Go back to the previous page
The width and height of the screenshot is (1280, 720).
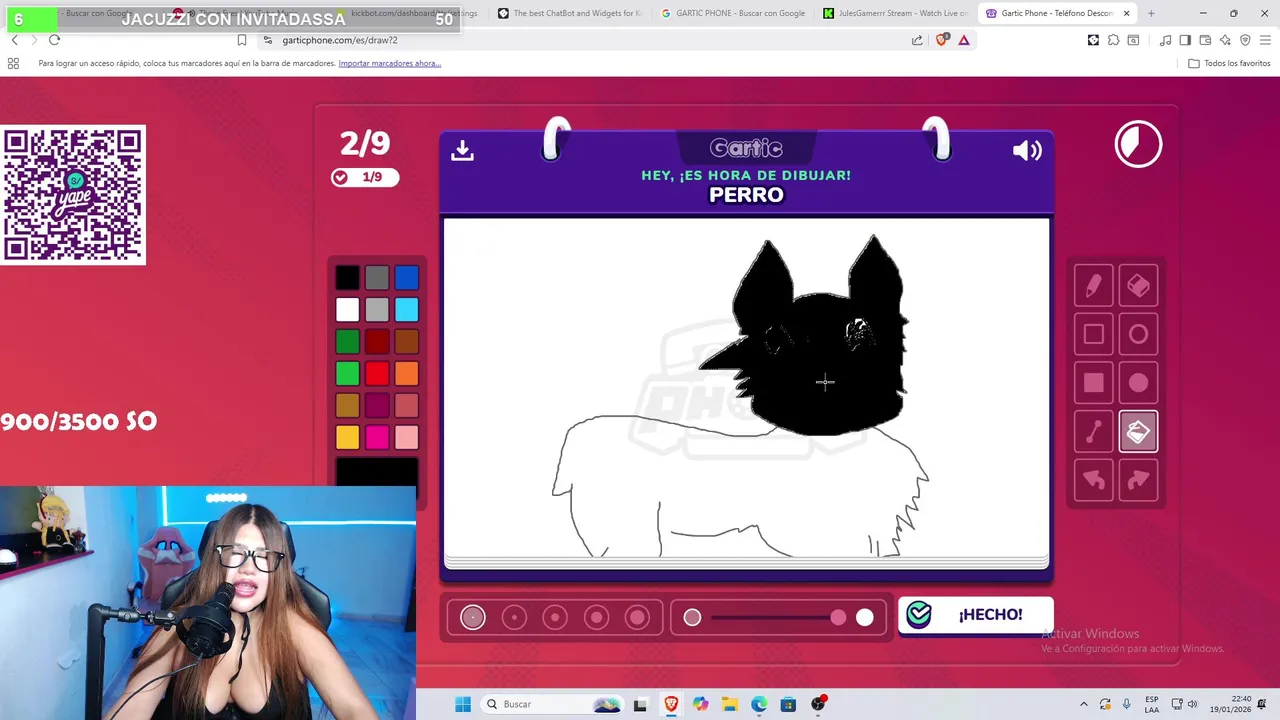(14, 40)
